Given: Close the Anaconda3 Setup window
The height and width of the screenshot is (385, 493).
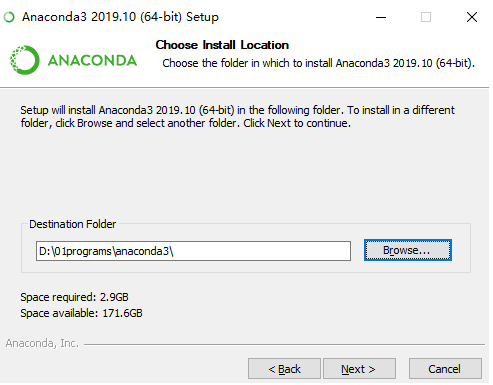Looking at the screenshot, I should [x=472, y=17].
